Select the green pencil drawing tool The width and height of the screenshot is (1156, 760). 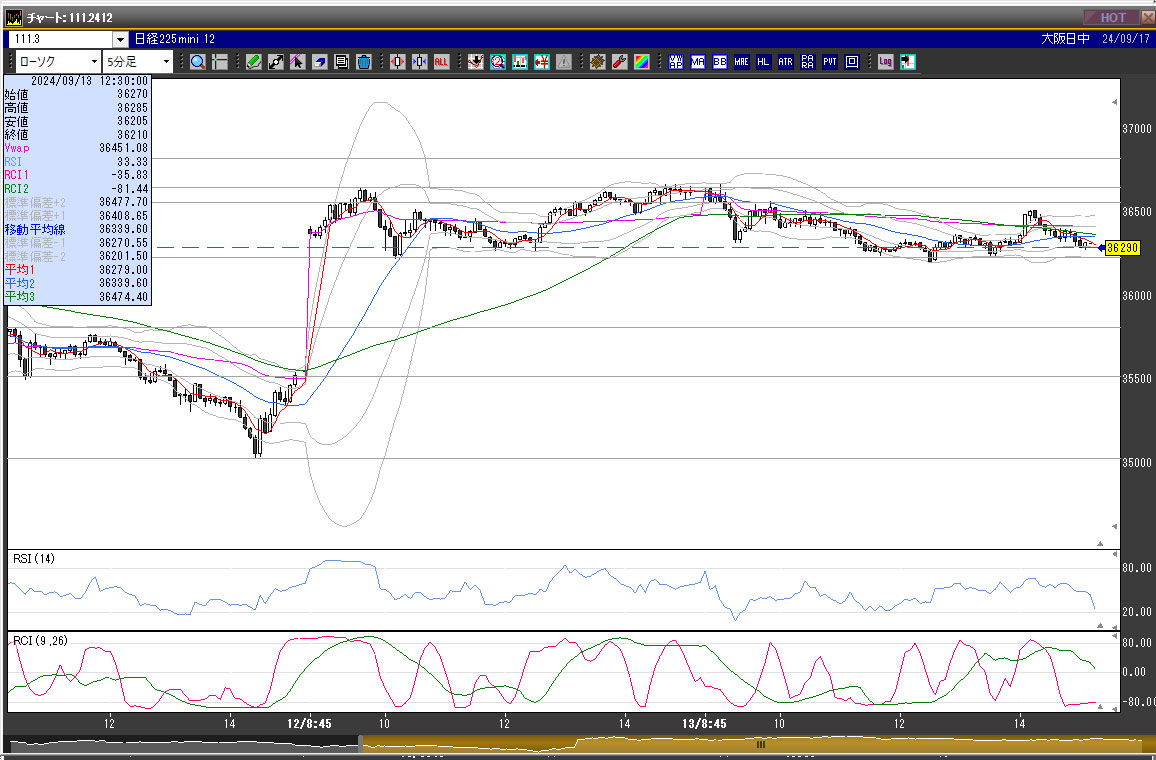tap(254, 62)
